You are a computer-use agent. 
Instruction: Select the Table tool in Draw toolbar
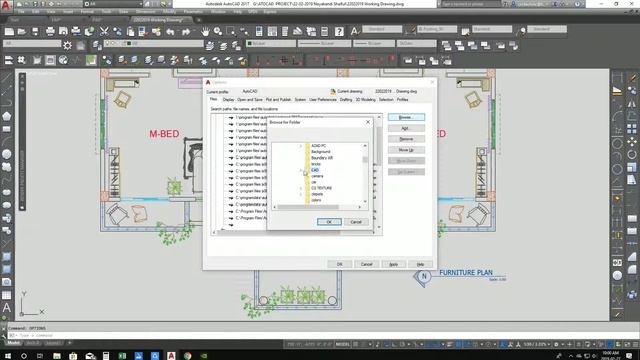coord(7,295)
